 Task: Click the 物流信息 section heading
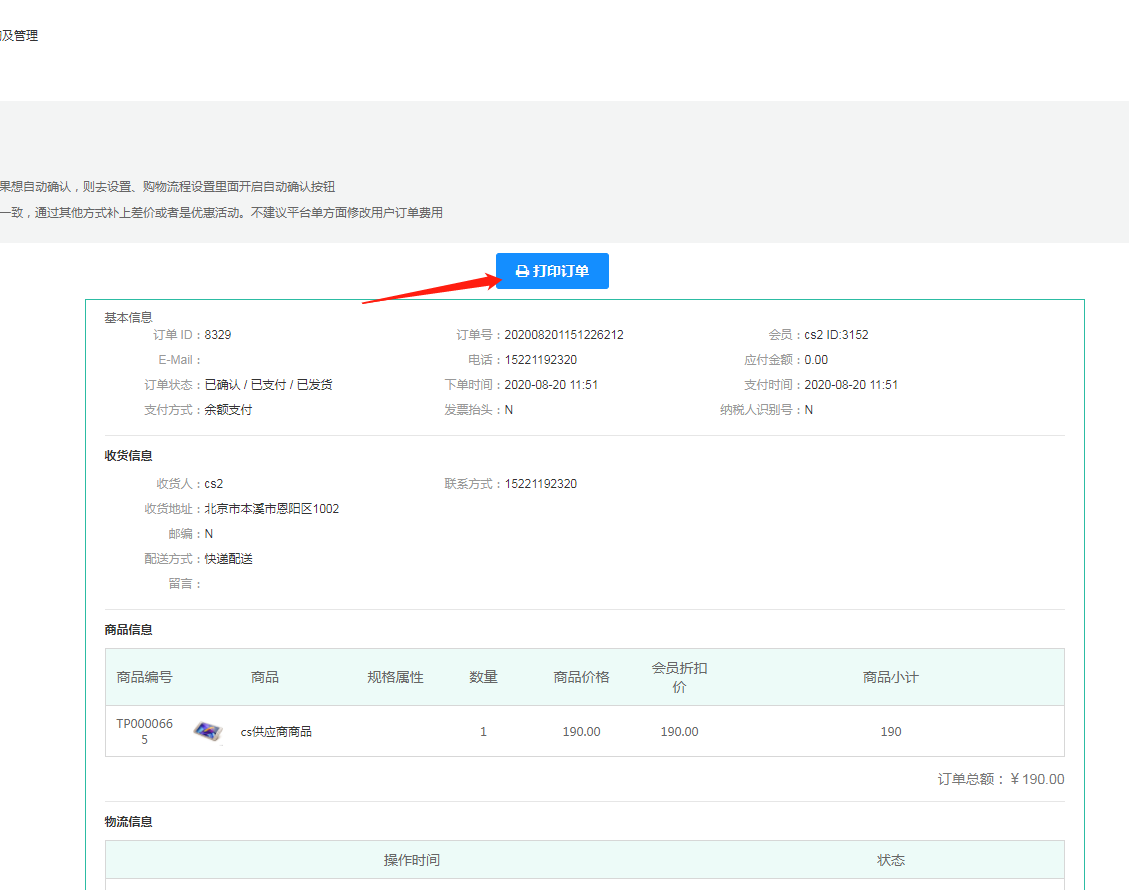coord(128,822)
